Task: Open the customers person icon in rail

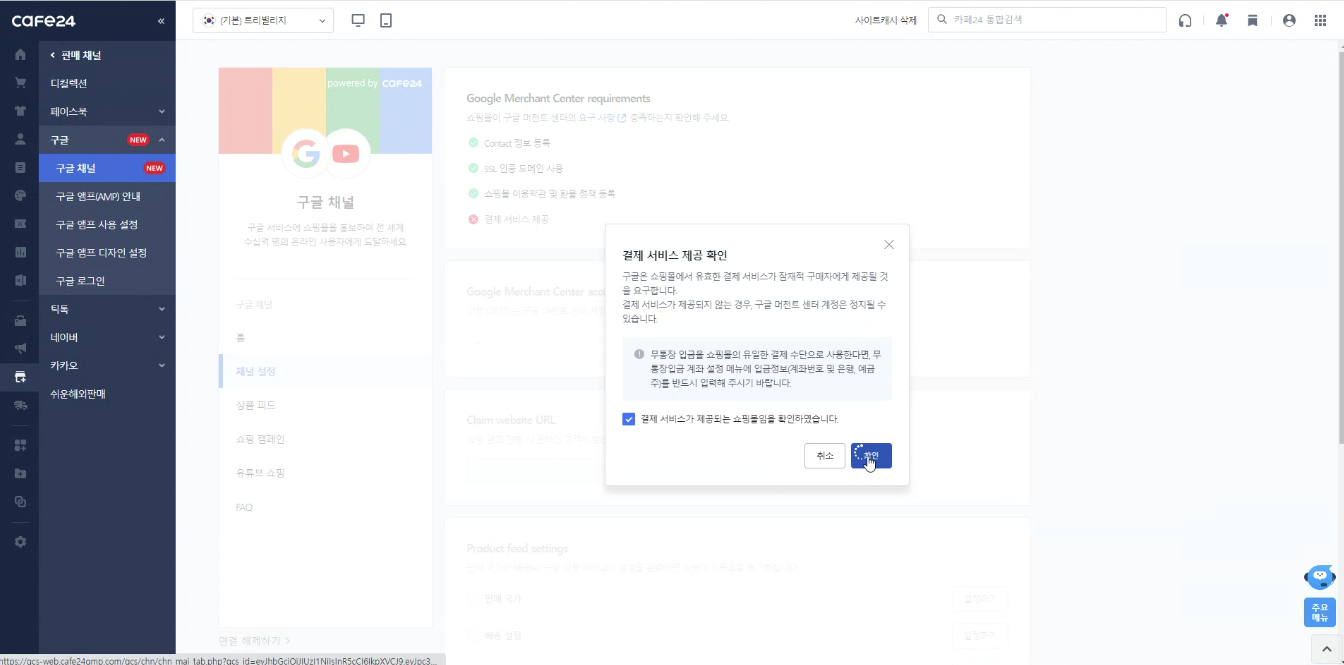Action: [x=20, y=139]
